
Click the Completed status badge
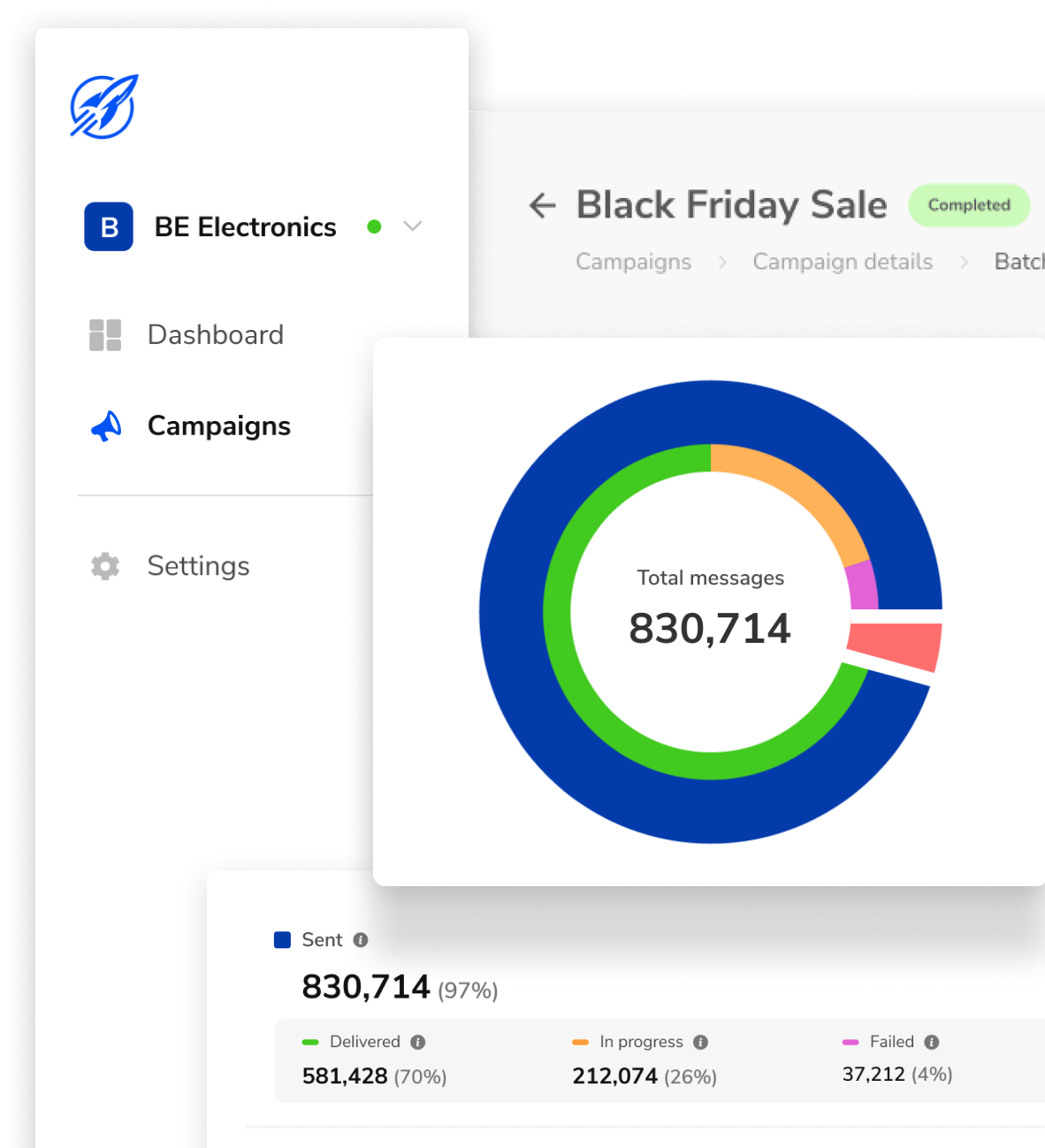tap(969, 205)
